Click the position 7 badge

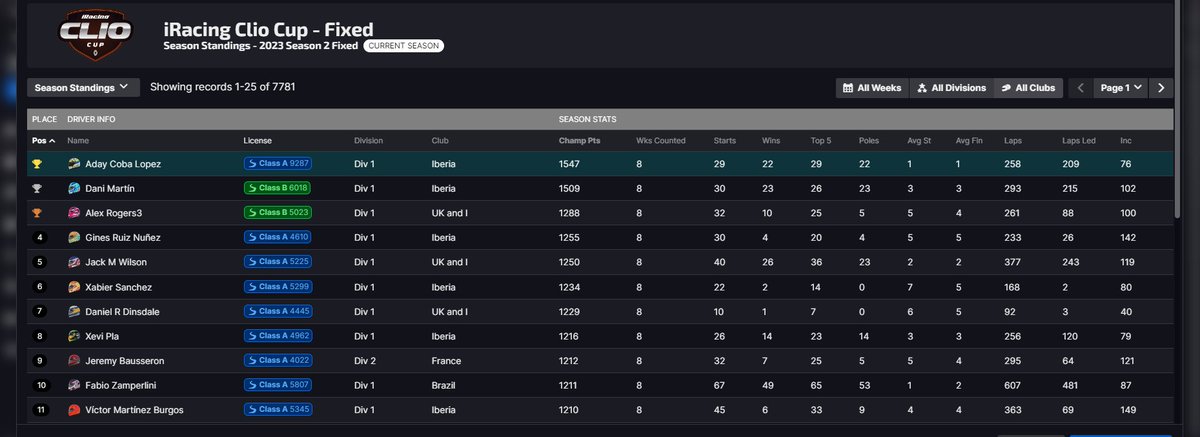pos(40,311)
